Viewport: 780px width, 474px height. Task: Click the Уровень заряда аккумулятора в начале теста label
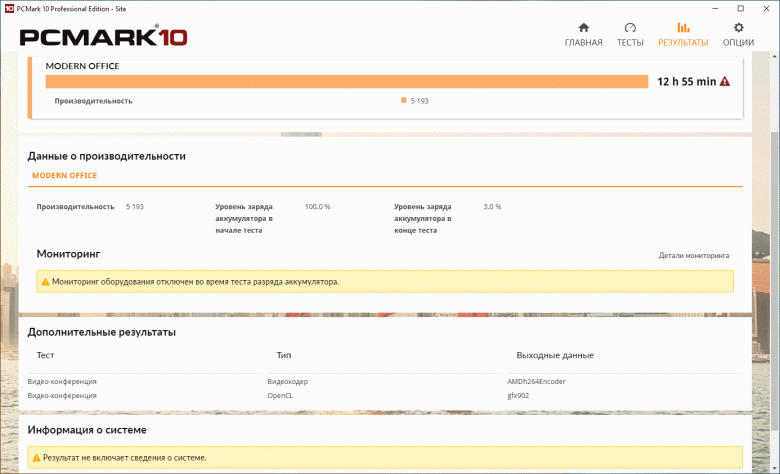tap(244, 218)
